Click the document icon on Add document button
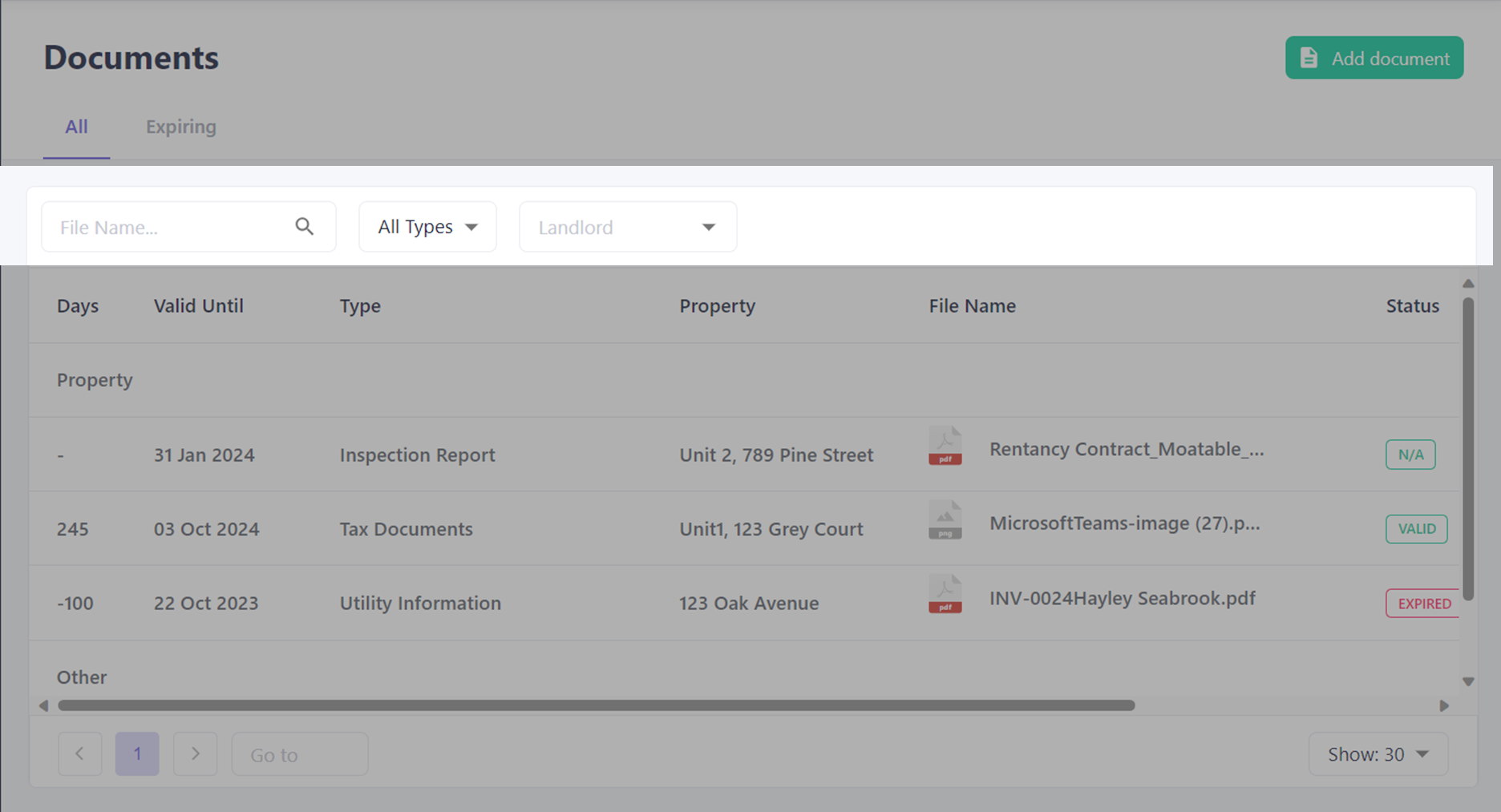Image resolution: width=1501 pixels, height=812 pixels. tap(1309, 57)
